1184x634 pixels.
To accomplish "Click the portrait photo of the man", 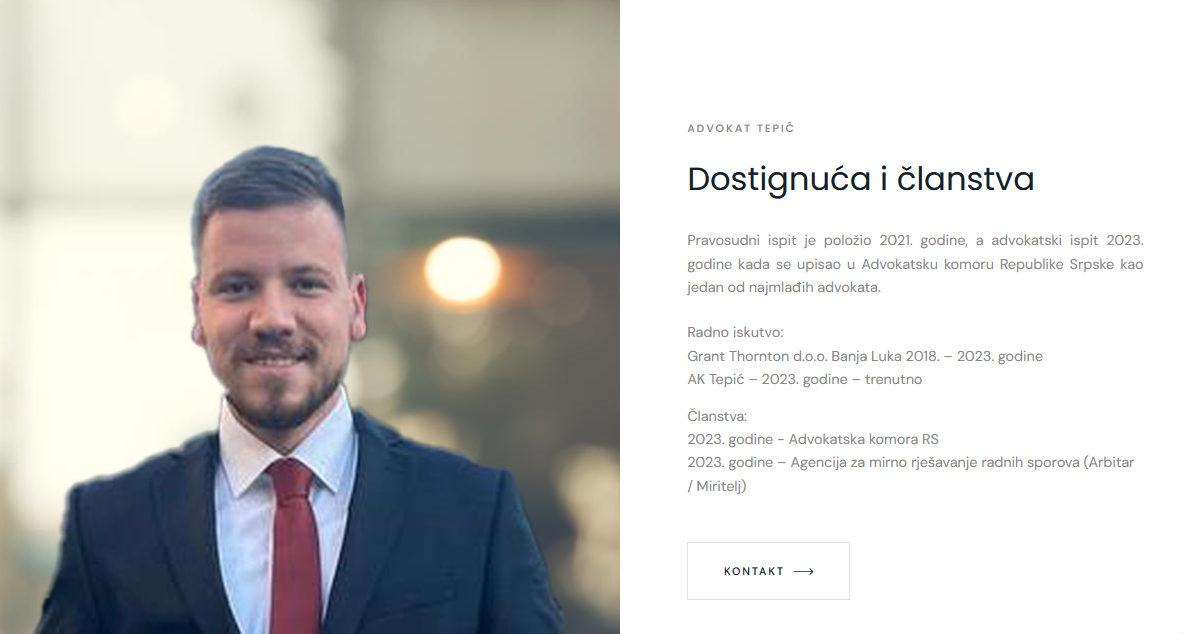I will click(310, 317).
